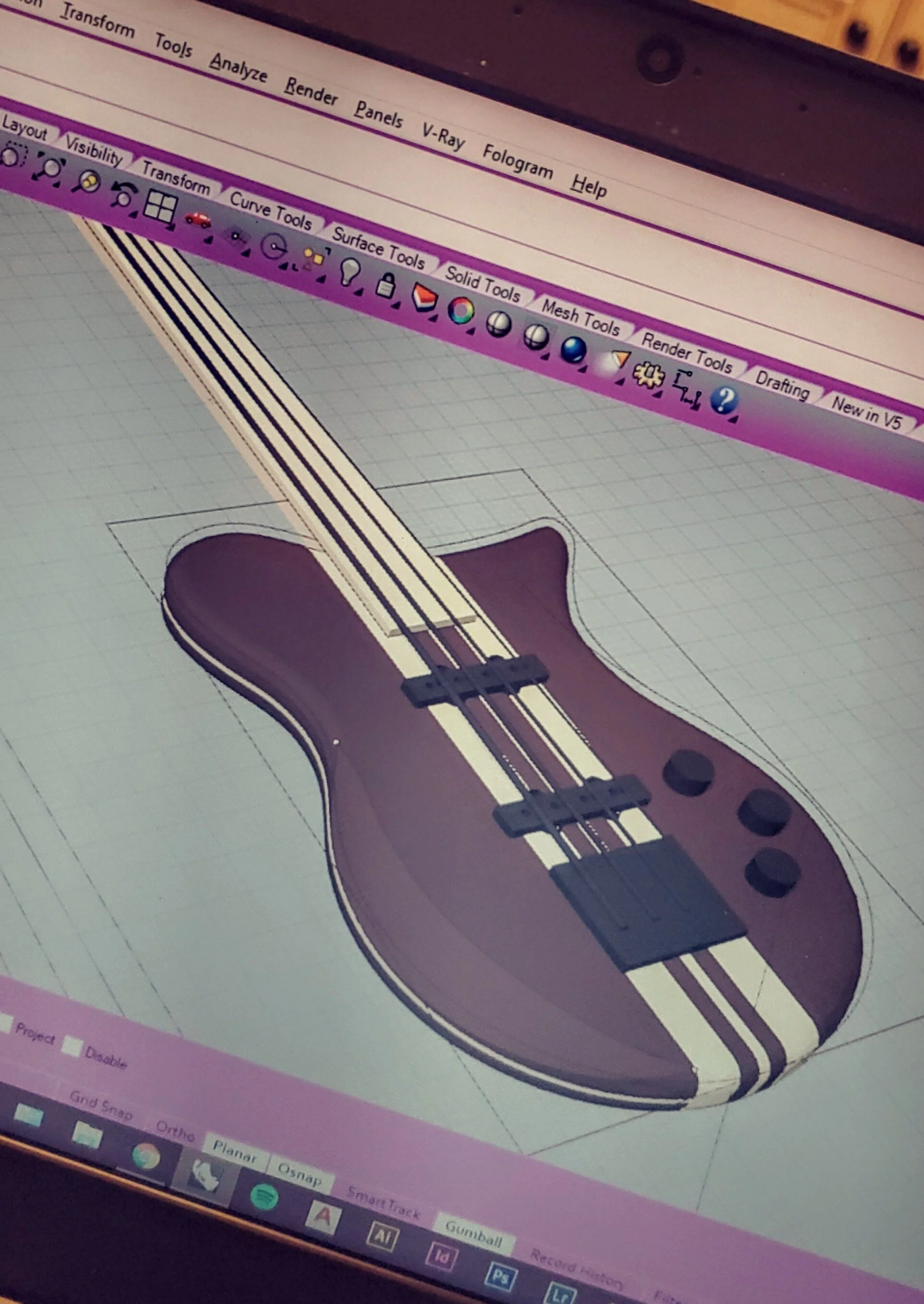
Task: Switch to the Transform toolbar tab
Action: (x=175, y=178)
